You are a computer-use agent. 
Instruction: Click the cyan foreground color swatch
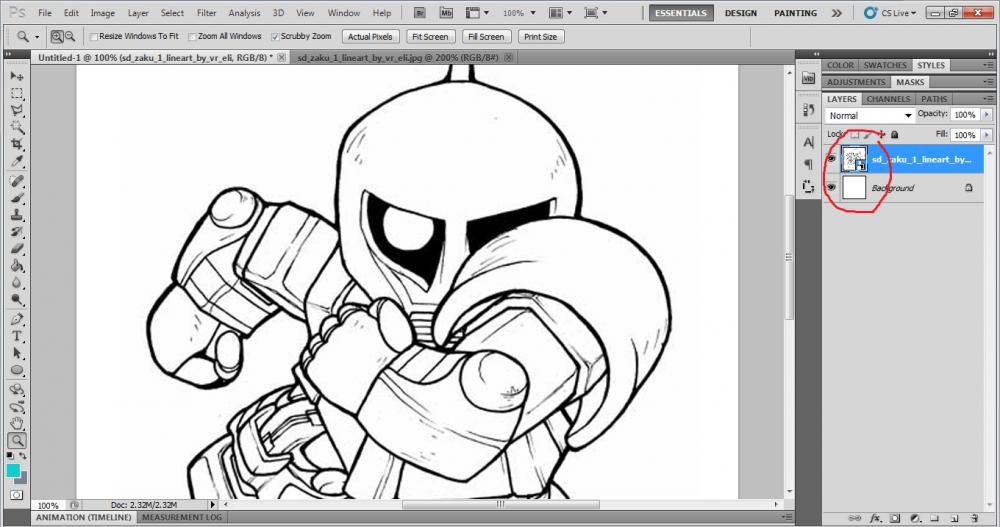pos(13,470)
